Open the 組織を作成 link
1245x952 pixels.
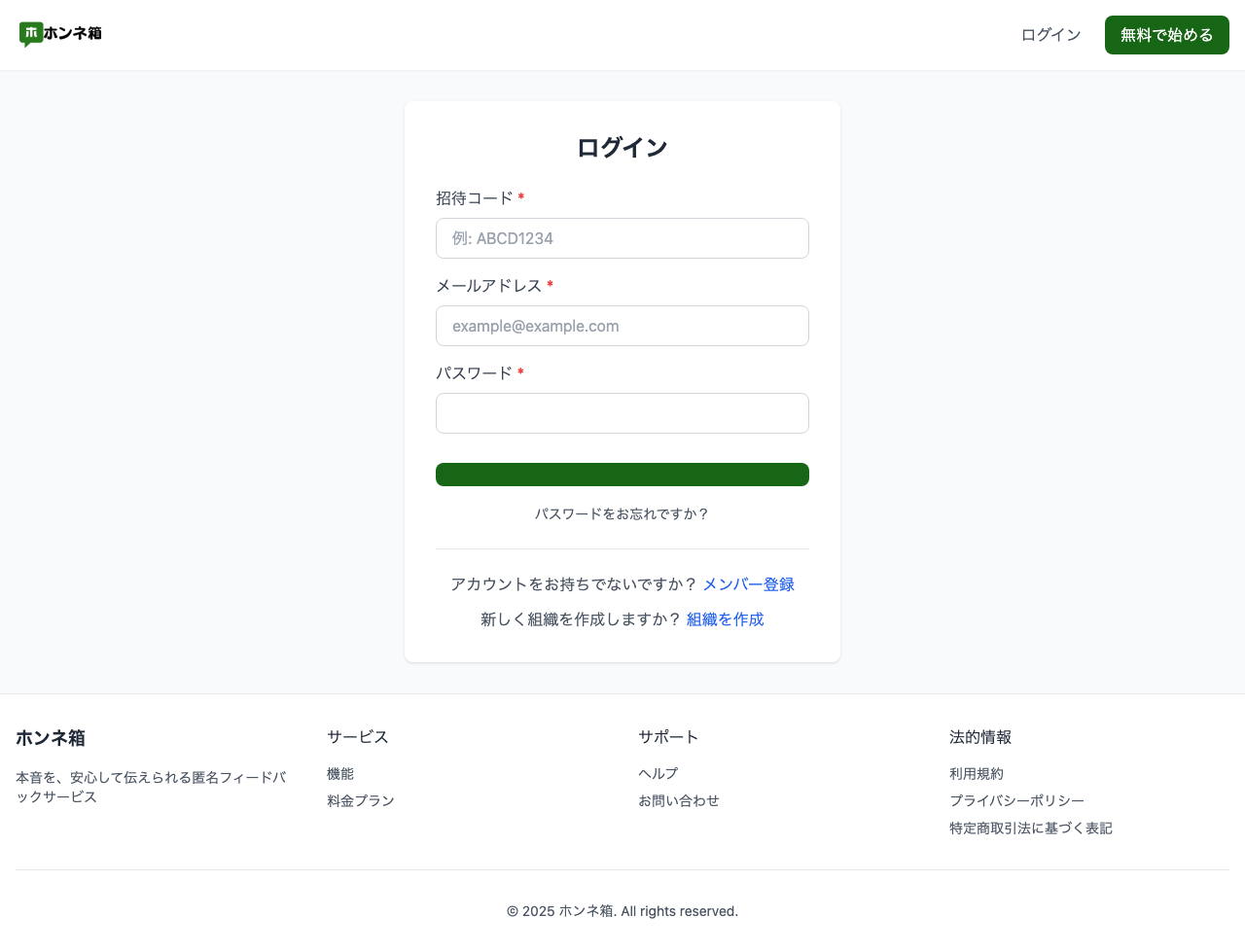[x=725, y=618]
